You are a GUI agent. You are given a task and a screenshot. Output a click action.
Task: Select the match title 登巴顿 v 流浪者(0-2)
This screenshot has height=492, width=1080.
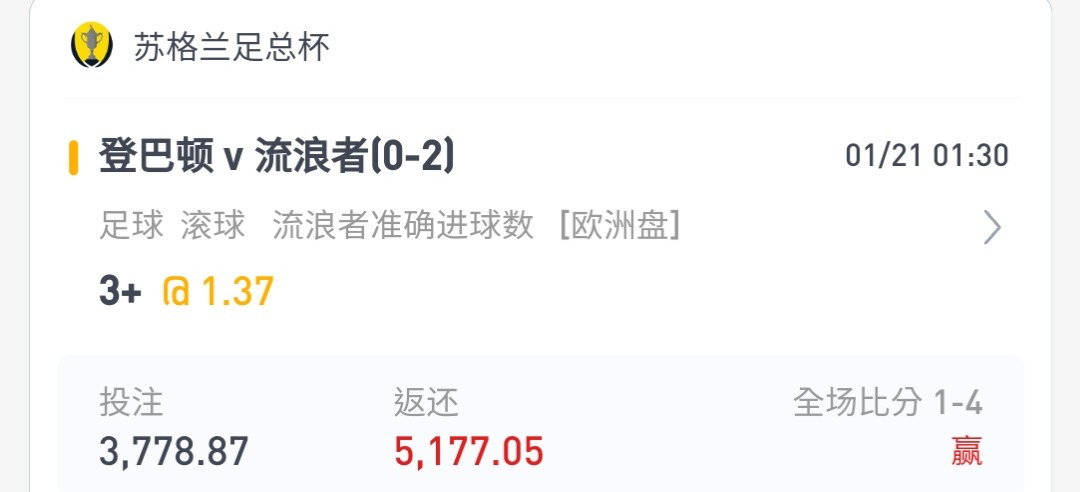(276, 157)
